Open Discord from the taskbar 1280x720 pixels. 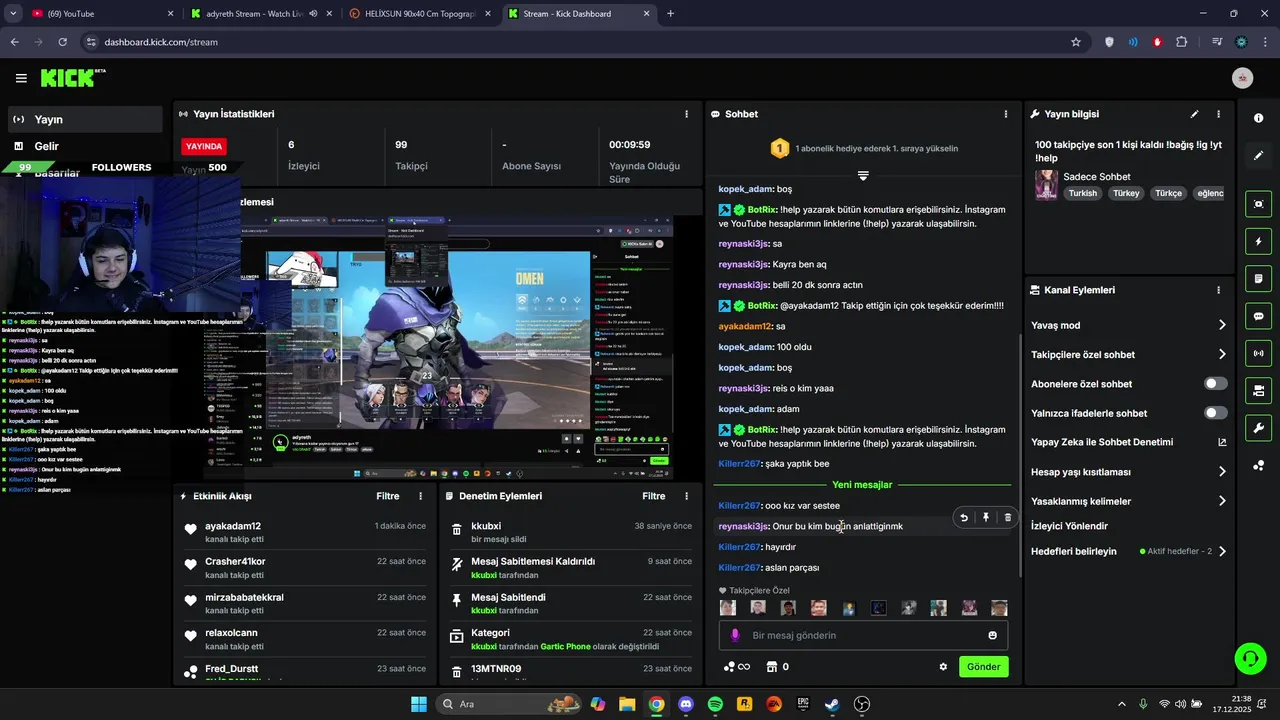pos(685,704)
